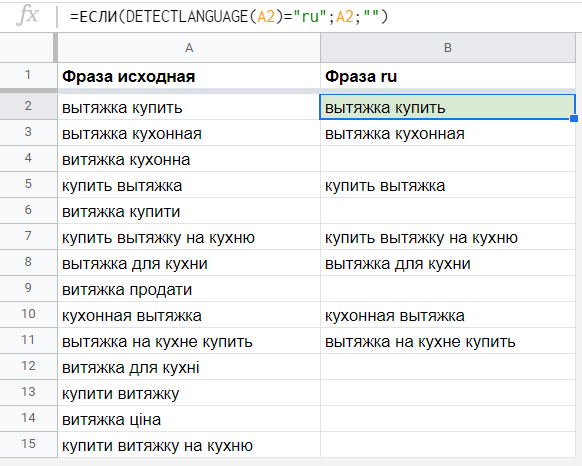Select column B header

(448, 48)
